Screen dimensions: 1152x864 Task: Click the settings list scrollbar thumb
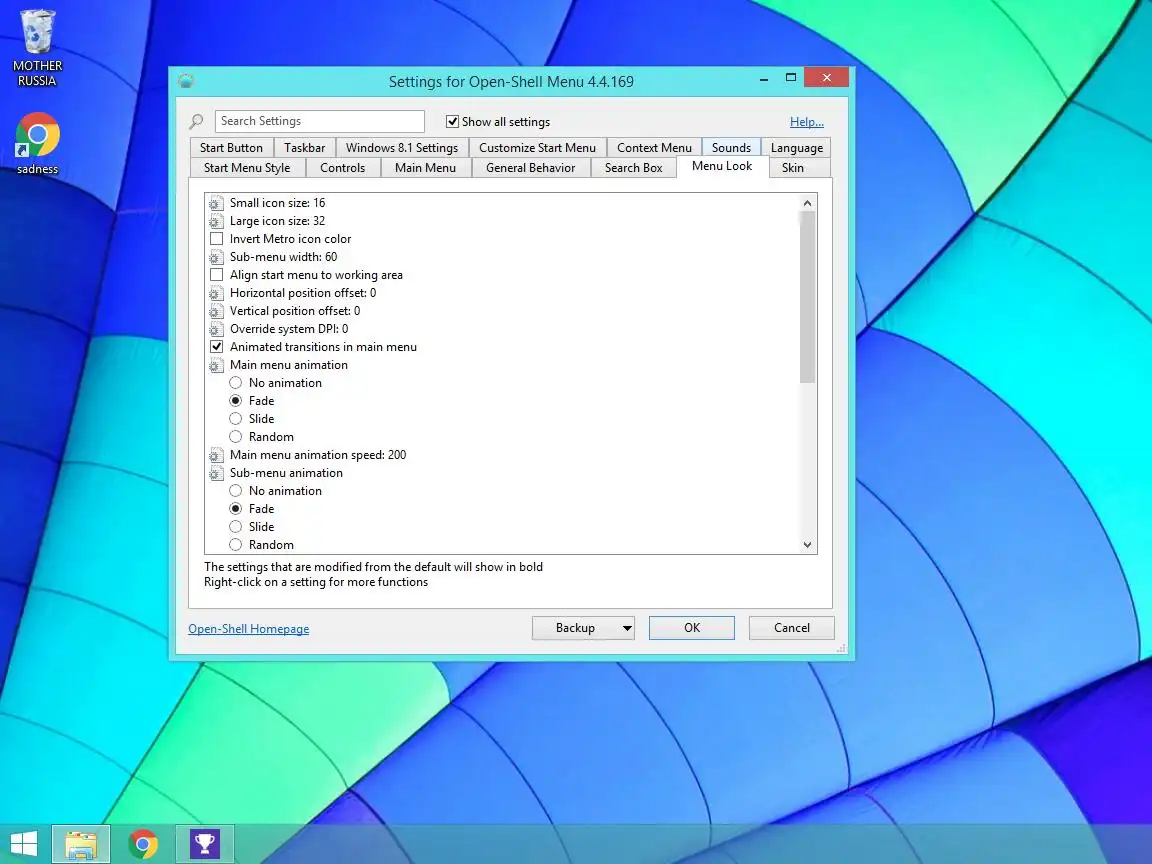tap(807, 297)
